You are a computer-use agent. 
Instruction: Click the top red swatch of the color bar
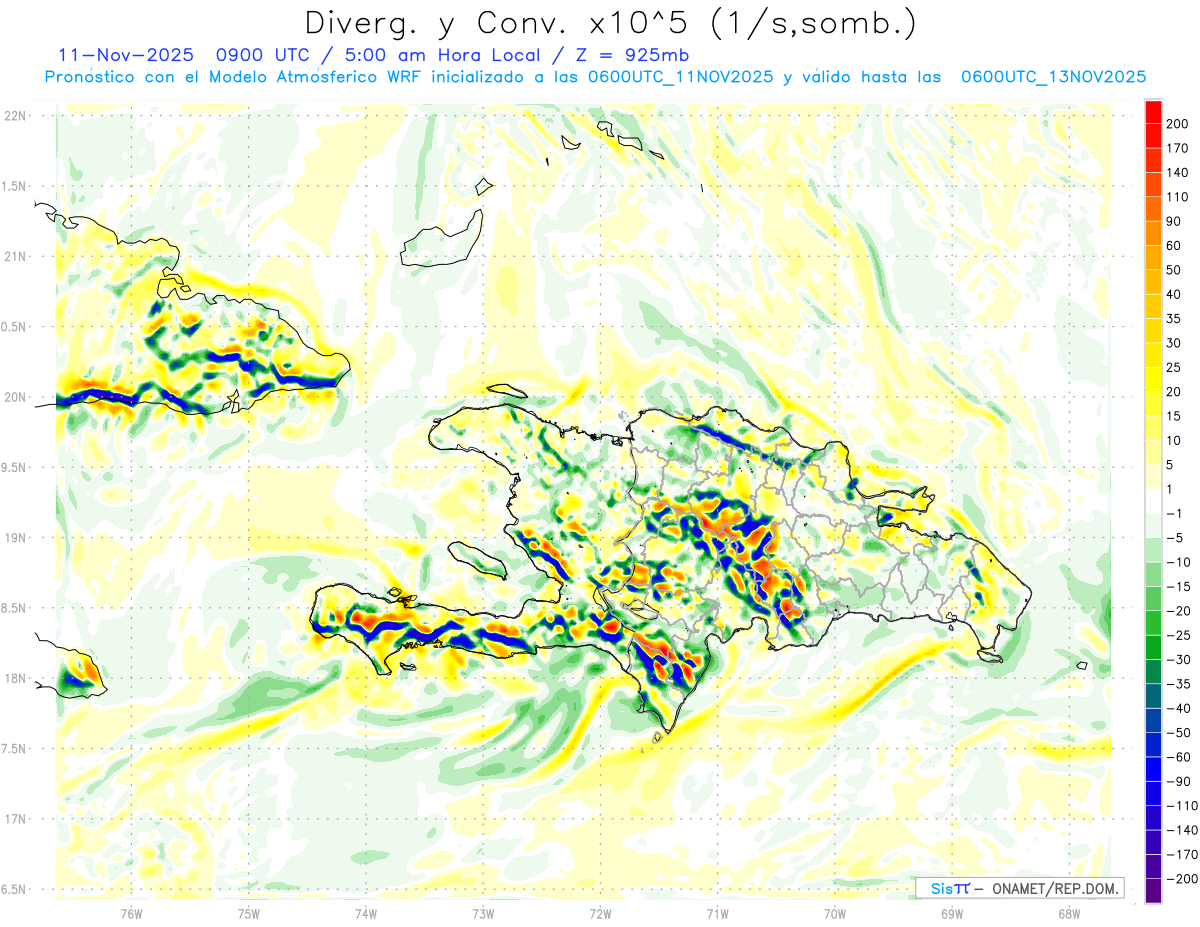coord(1153,112)
